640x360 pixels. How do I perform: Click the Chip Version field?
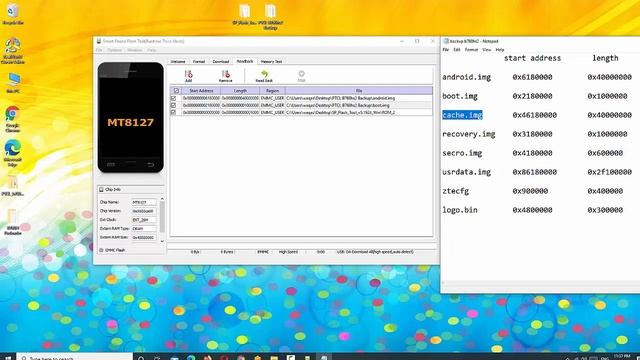pos(143,211)
